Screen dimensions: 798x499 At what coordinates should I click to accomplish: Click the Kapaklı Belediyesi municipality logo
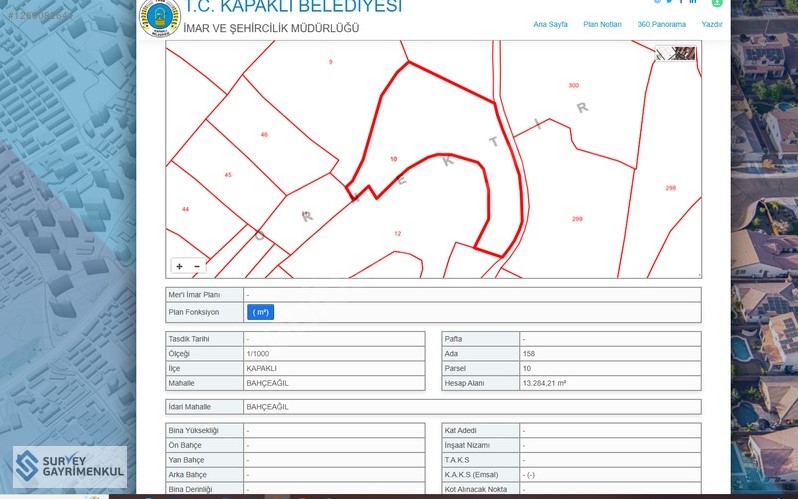tap(160, 17)
